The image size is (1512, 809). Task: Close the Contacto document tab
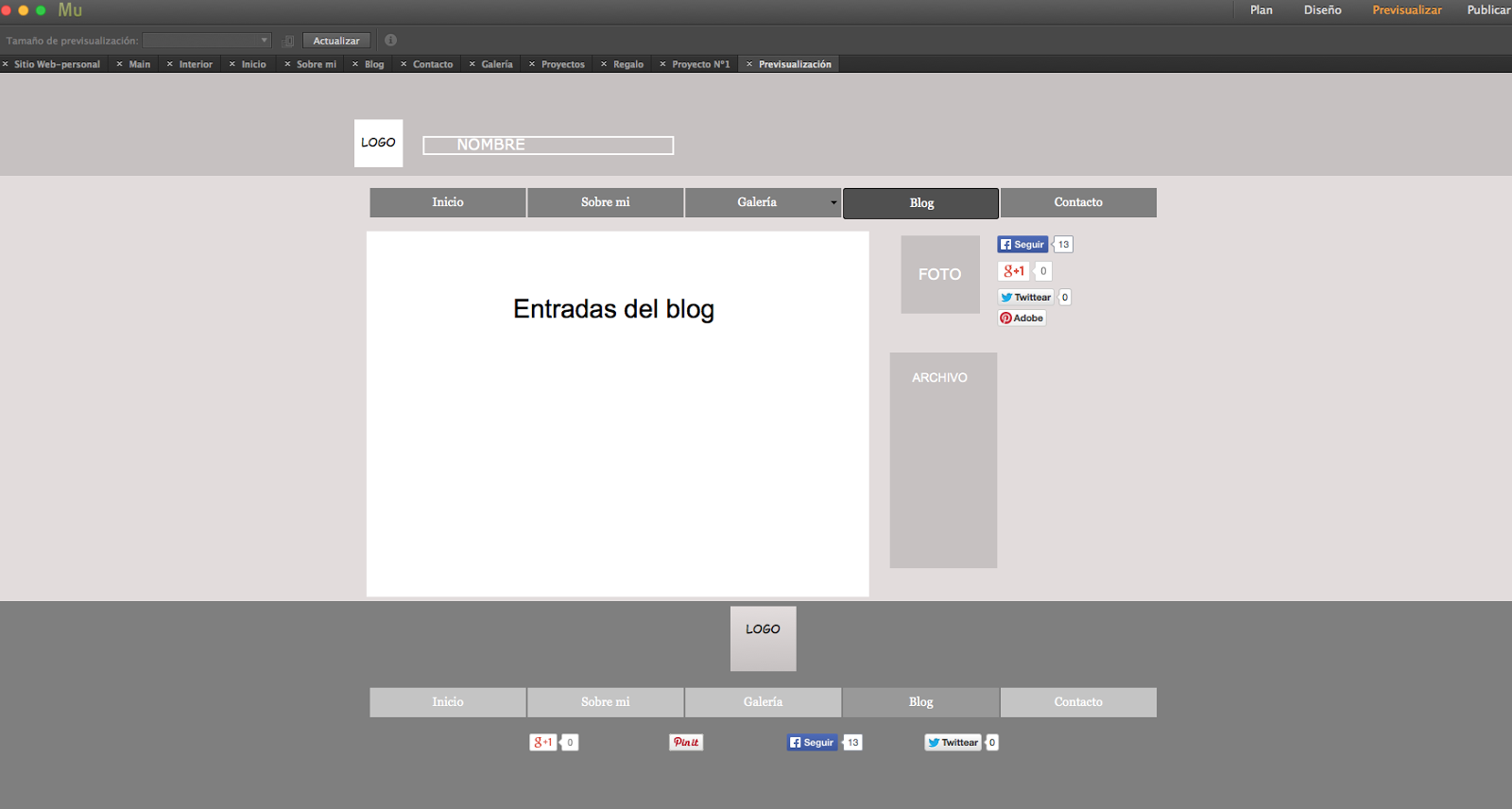(x=404, y=64)
